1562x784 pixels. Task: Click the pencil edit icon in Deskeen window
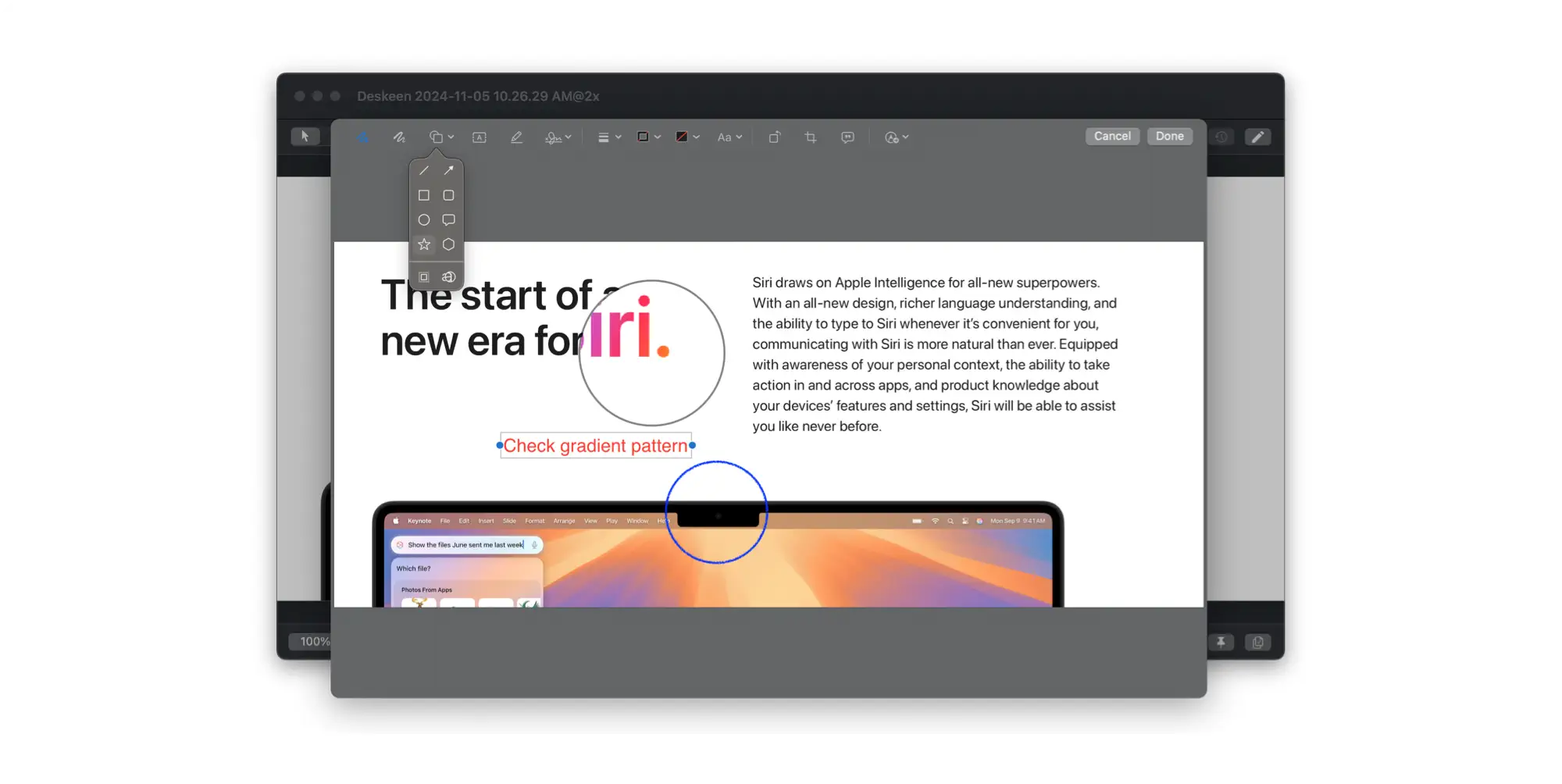(x=1257, y=137)
